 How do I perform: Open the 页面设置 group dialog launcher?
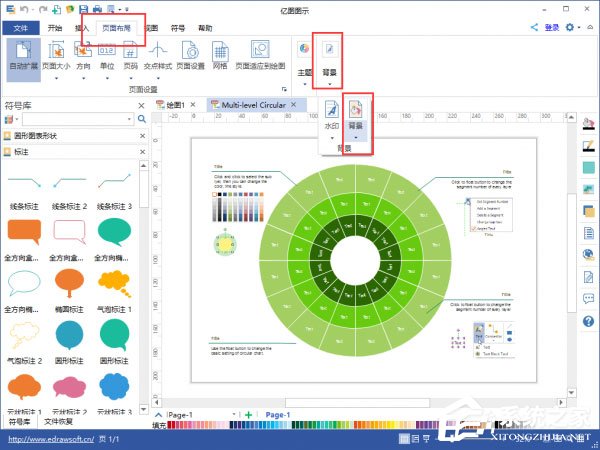284,89
